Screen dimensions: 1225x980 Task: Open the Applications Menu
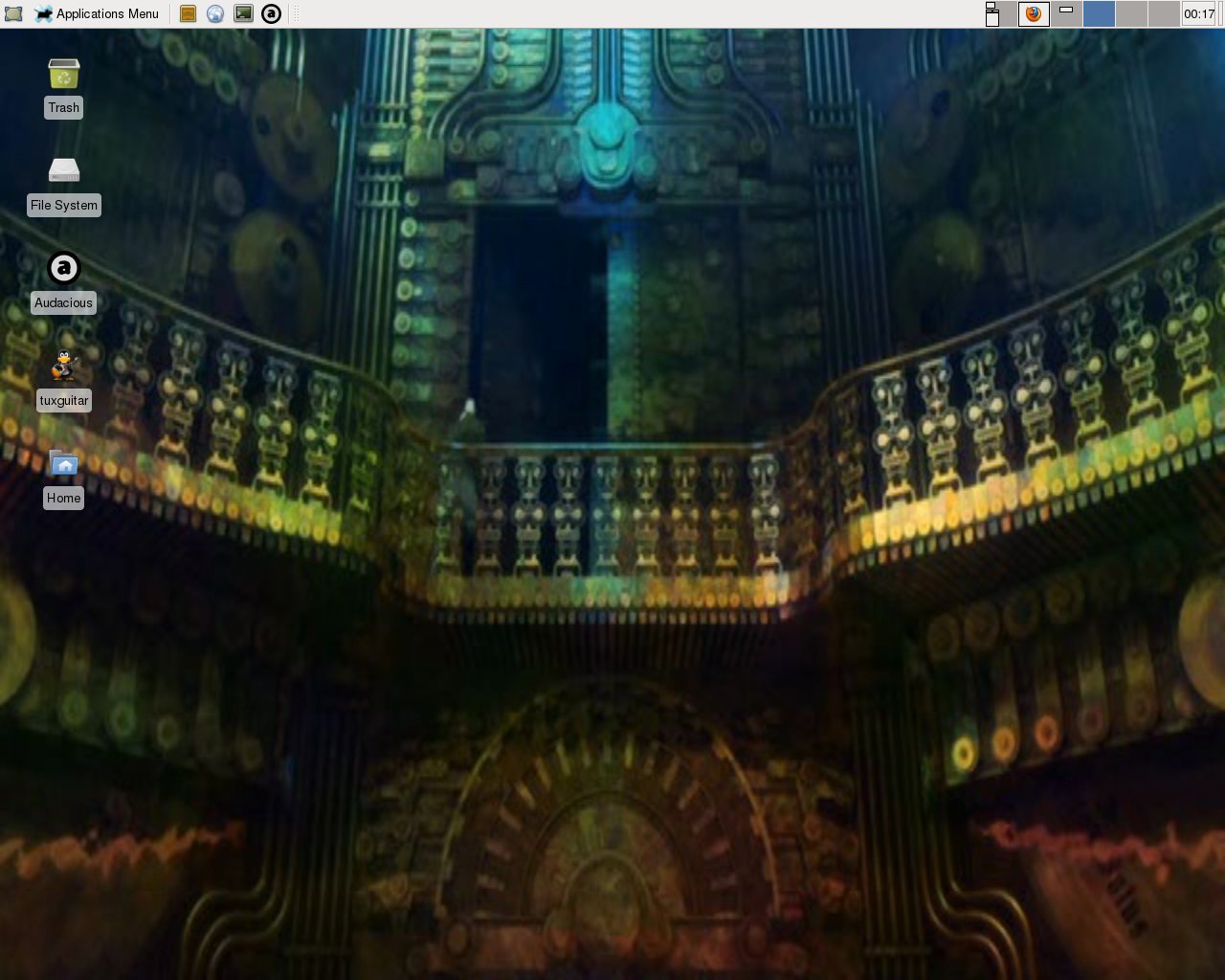[97, 13]
